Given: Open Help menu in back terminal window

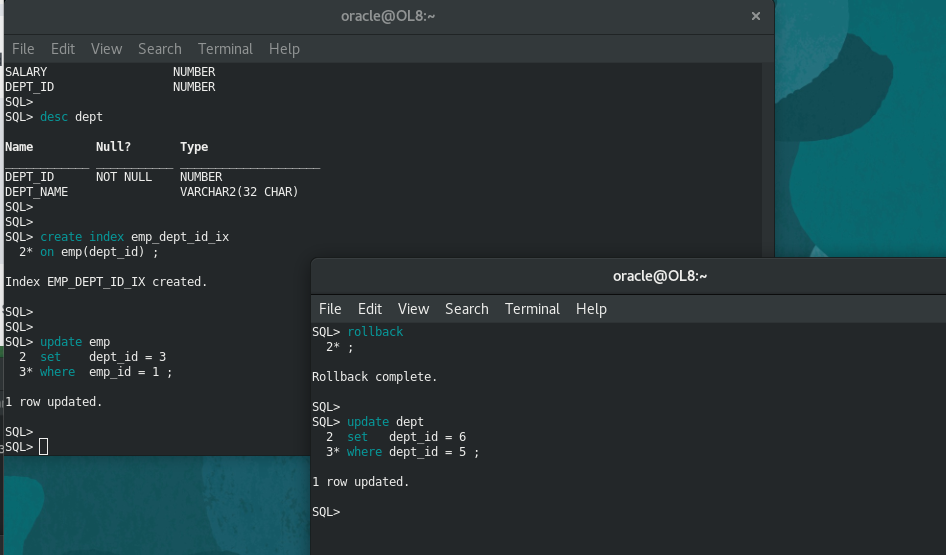Looking at the screenshot, I should coord(284,49).
